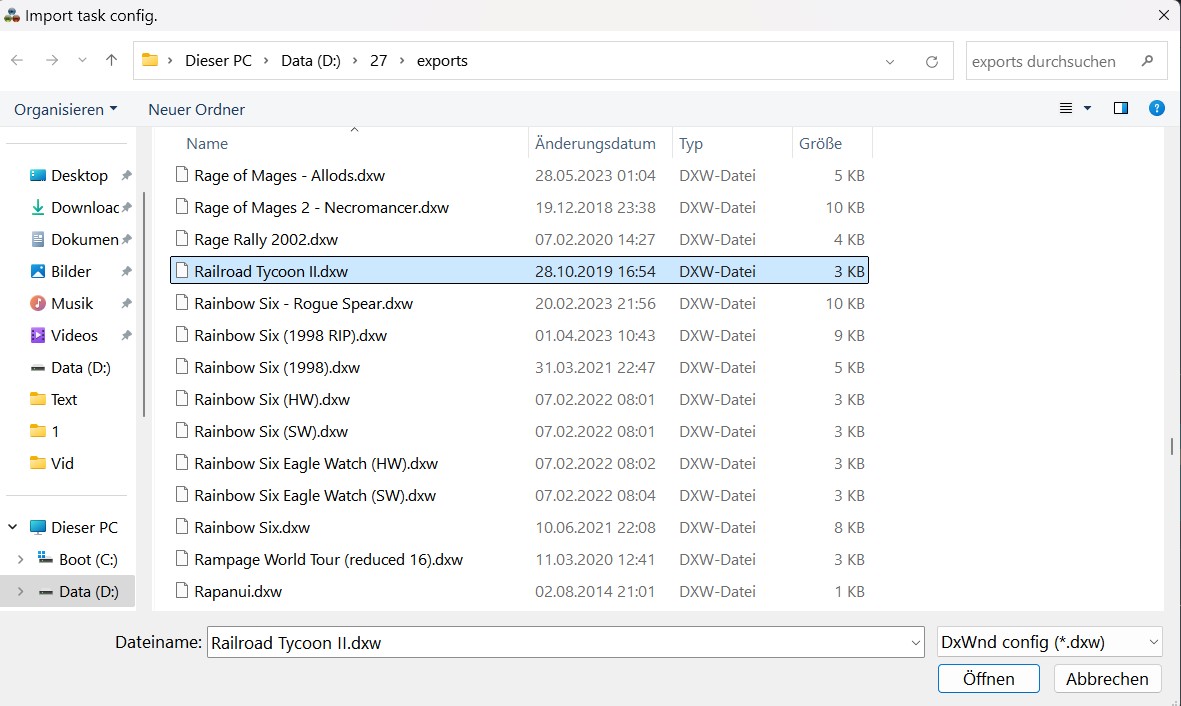Open the Organisieren dropdown menu
The width and height of the screenshot is (1181, 706).
coord(66,109)
